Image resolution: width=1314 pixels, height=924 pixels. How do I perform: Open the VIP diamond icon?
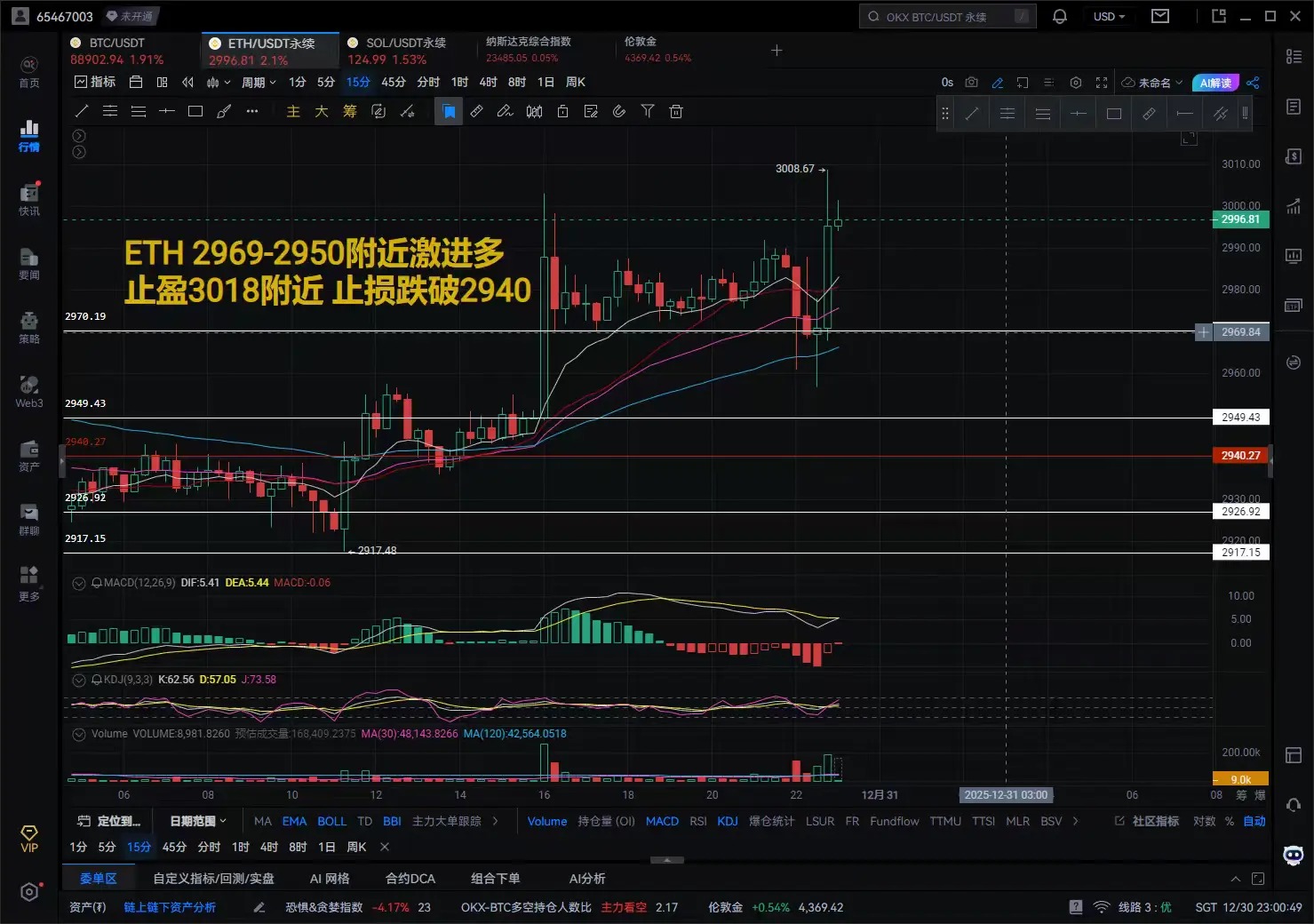(x=29, y=838)
